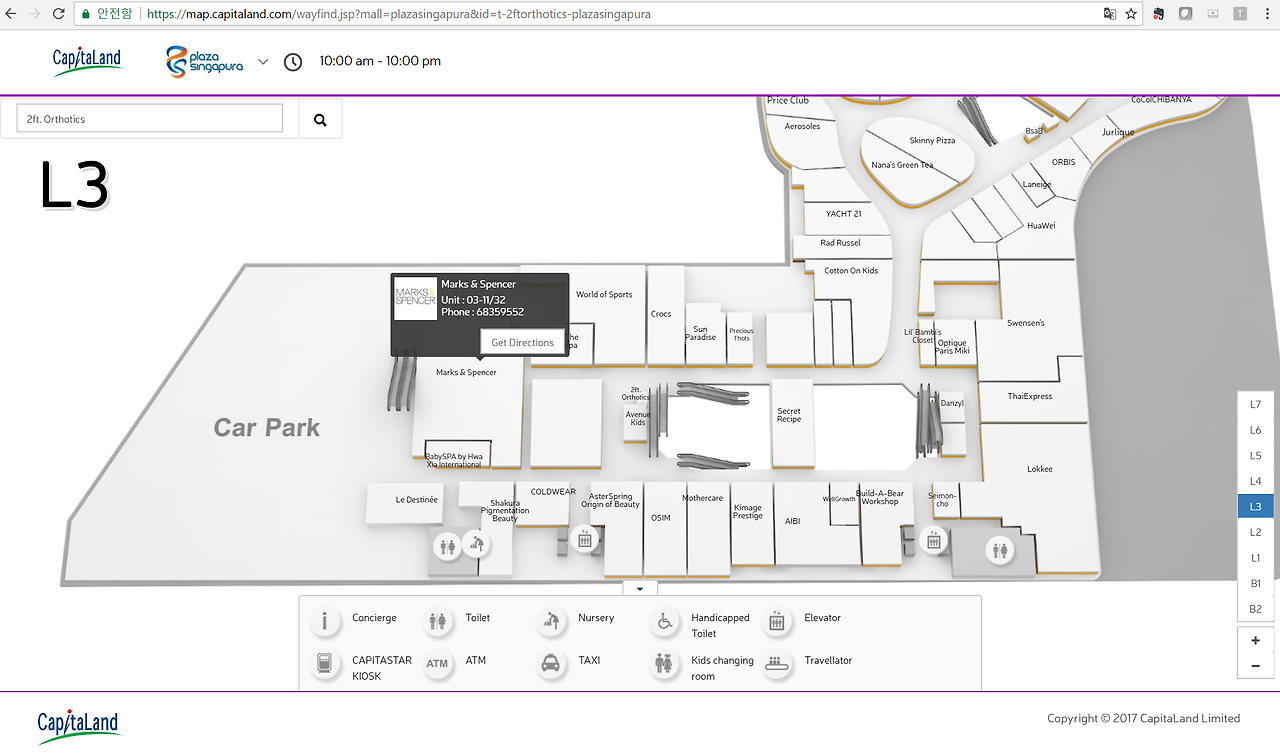1280x753 pixels.
Task: Click the Handicapped Toilet legend icon
Action: [664, 621]
